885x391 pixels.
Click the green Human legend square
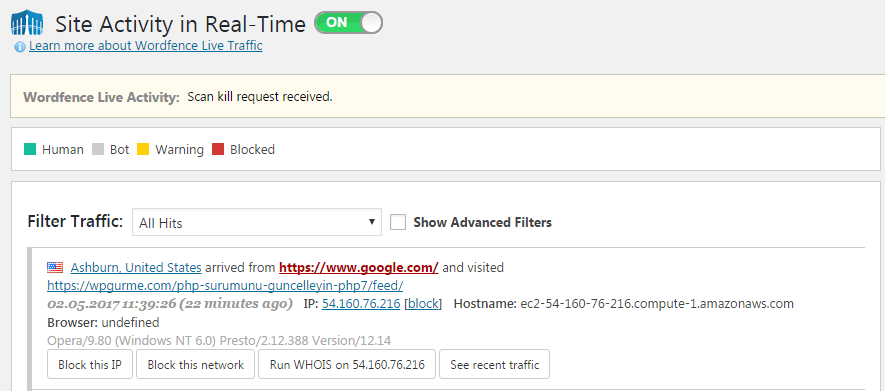pyautogui.click(x=30, y=150)
